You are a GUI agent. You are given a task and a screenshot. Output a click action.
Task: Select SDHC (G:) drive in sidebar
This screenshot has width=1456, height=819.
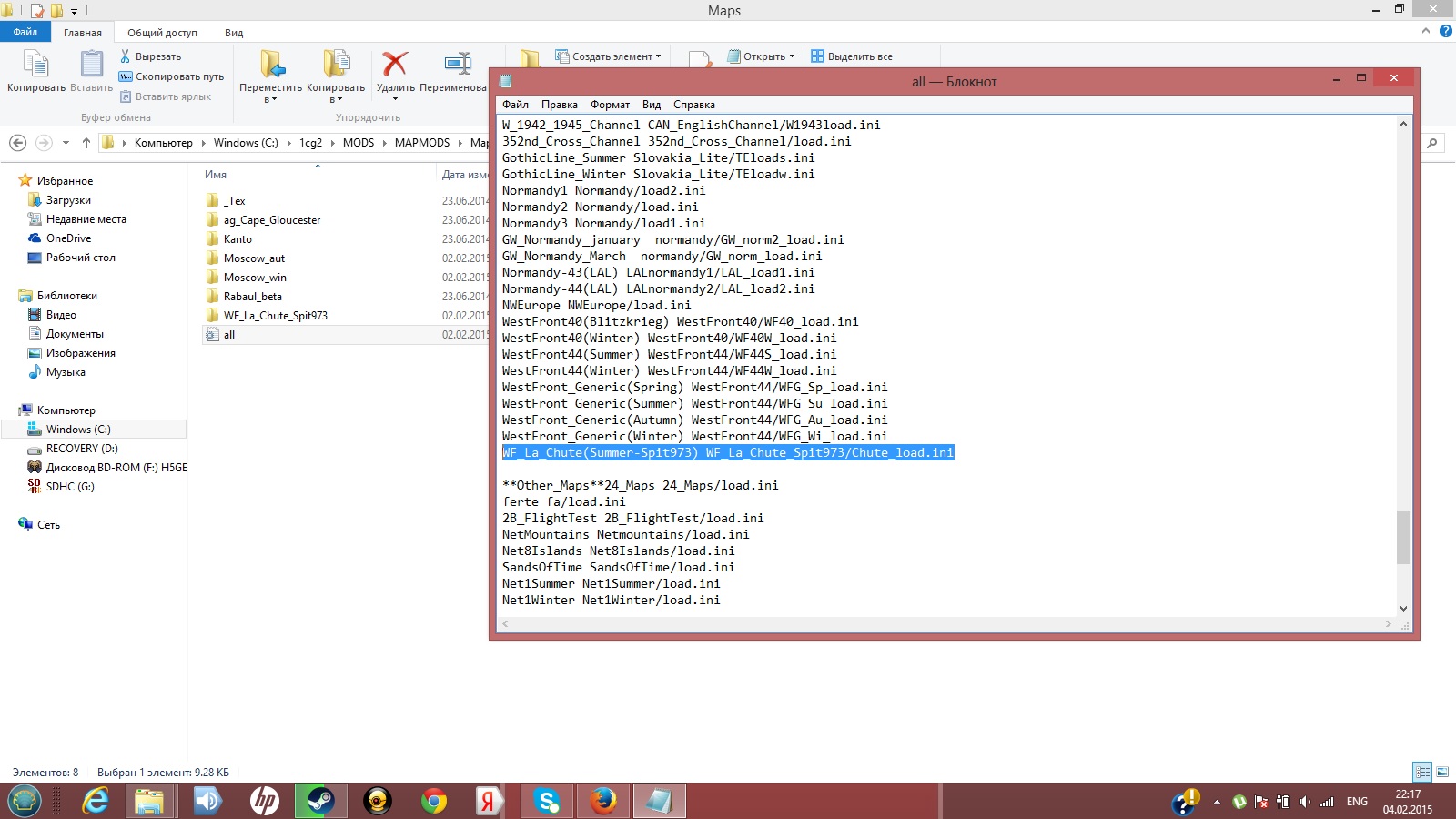(70, 487)
